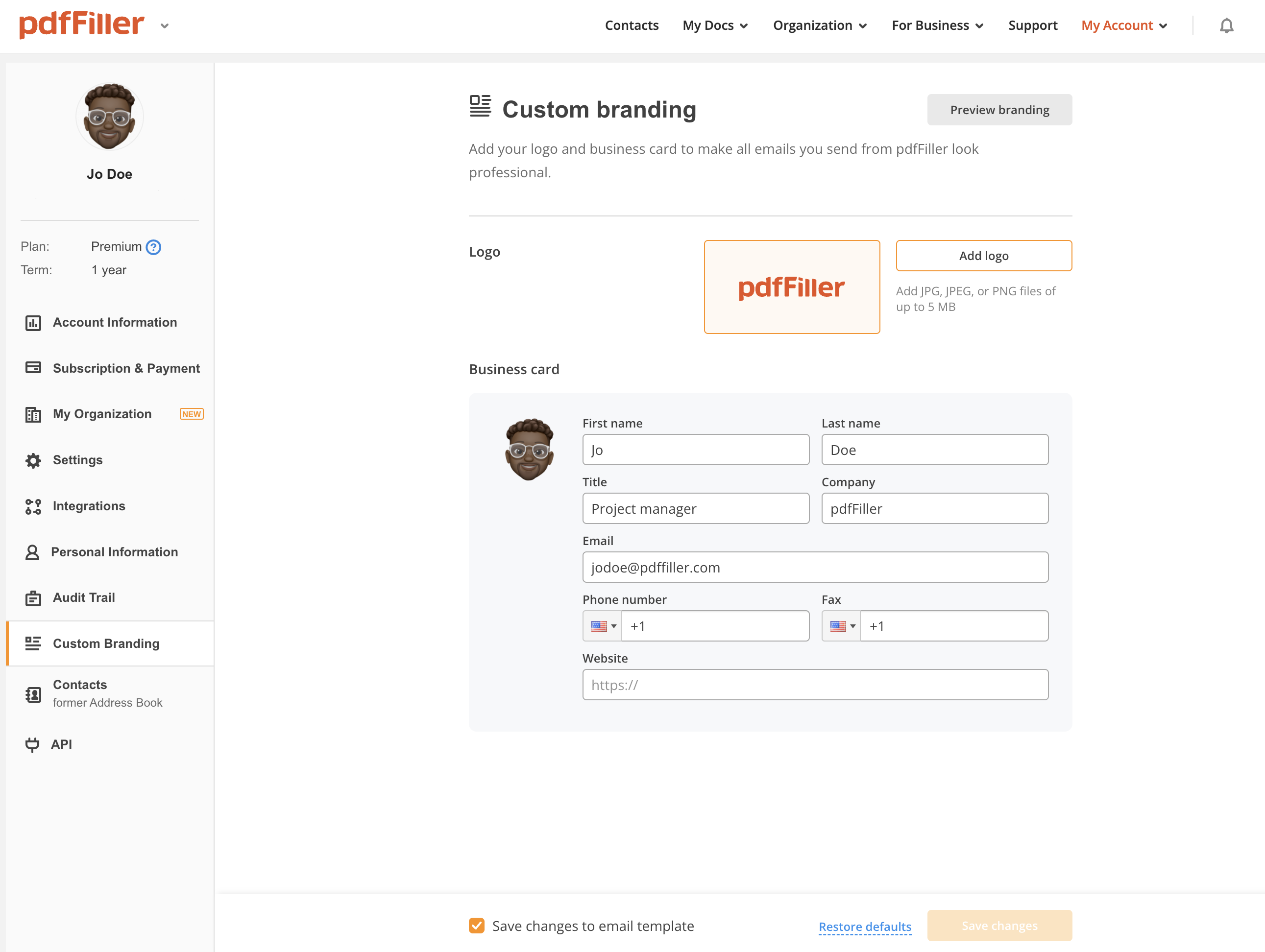Screen dimensions: 1265x952
Task: Click the Settings gear icon
Action: pos(33,460)
